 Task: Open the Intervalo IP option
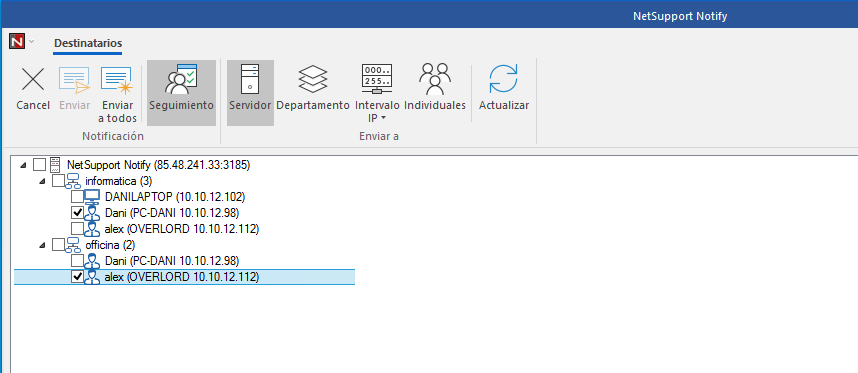377,92
